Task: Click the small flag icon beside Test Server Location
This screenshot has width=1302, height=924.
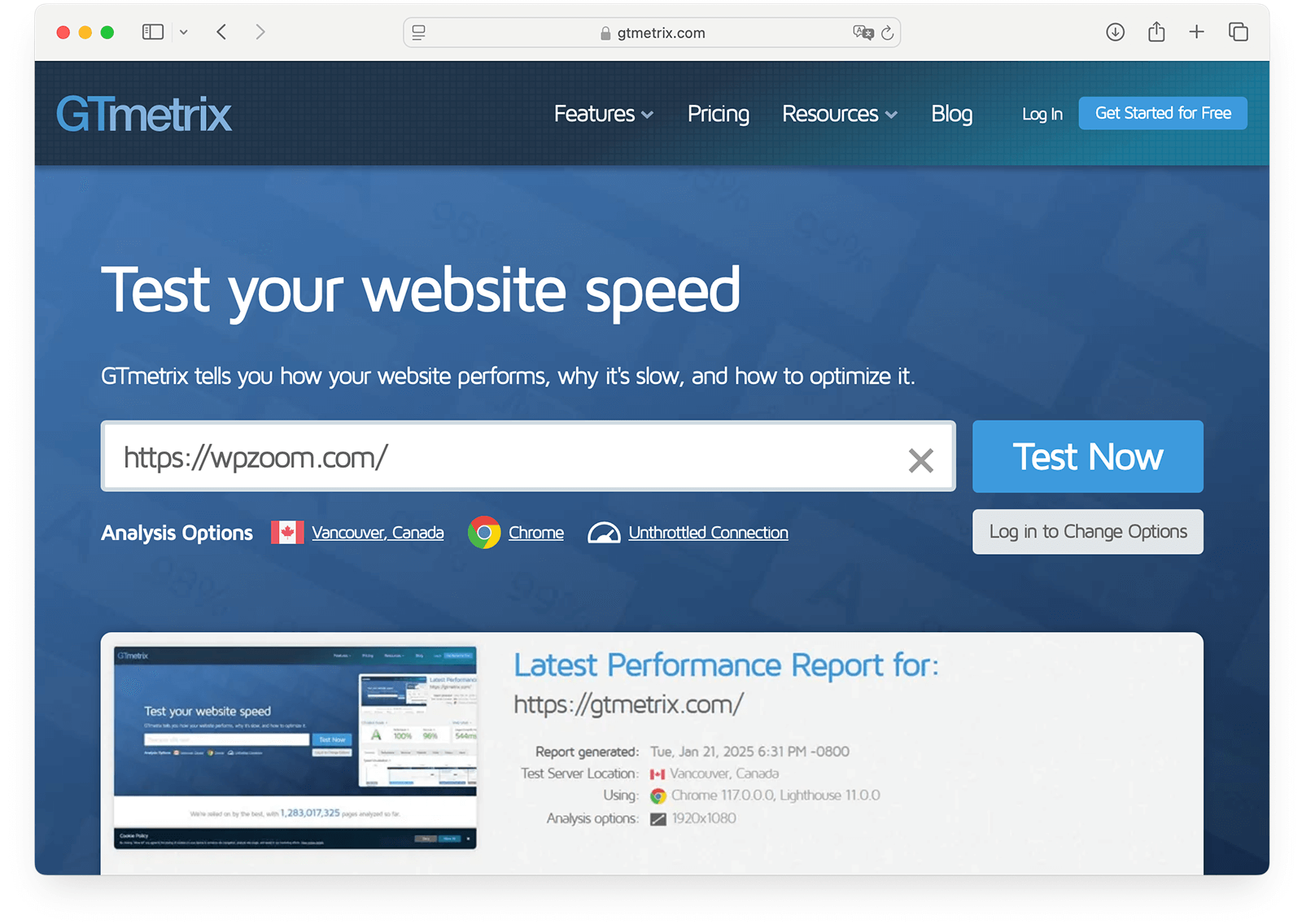Action: click(x=658, y=774)
